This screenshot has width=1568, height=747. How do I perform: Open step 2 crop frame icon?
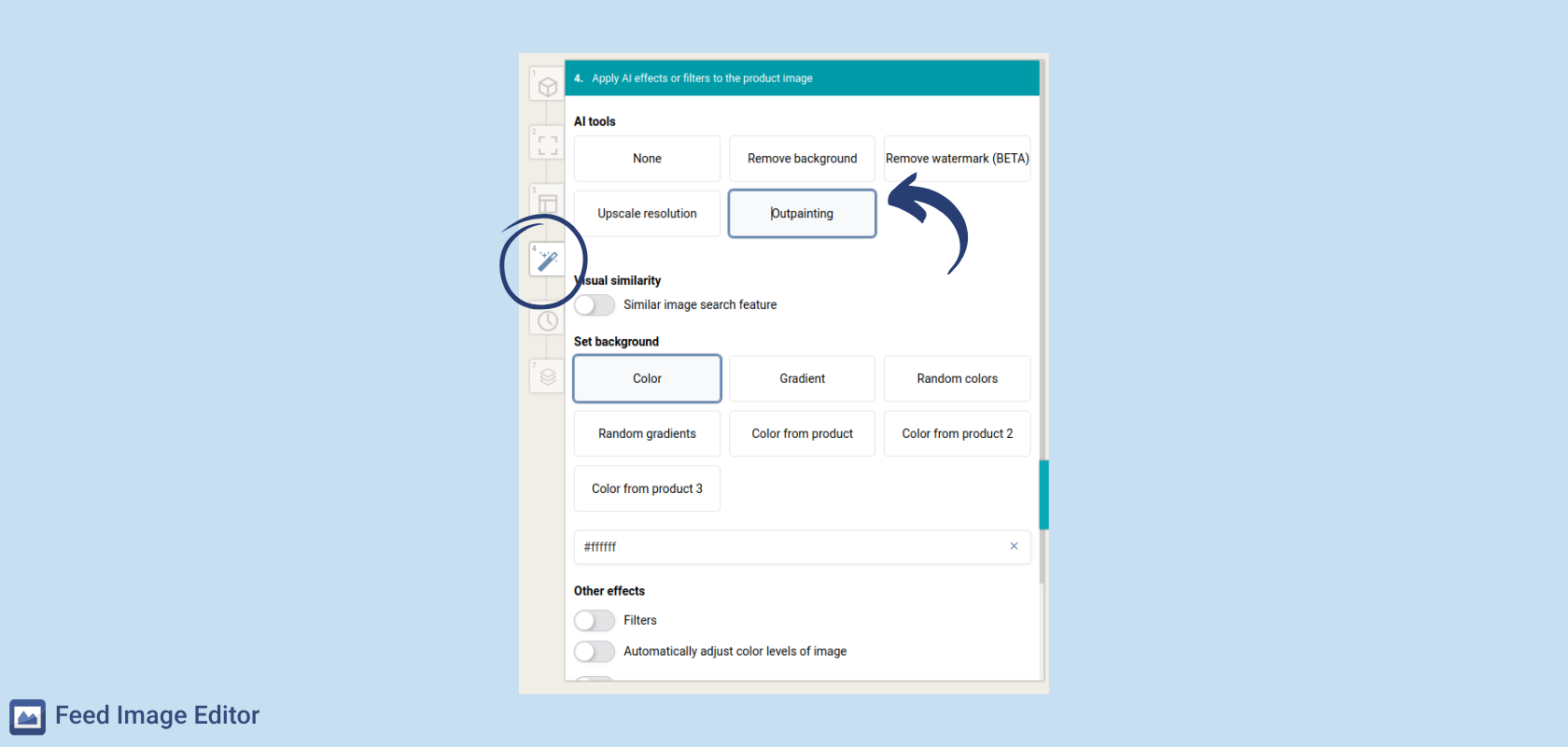pos(547,145)
